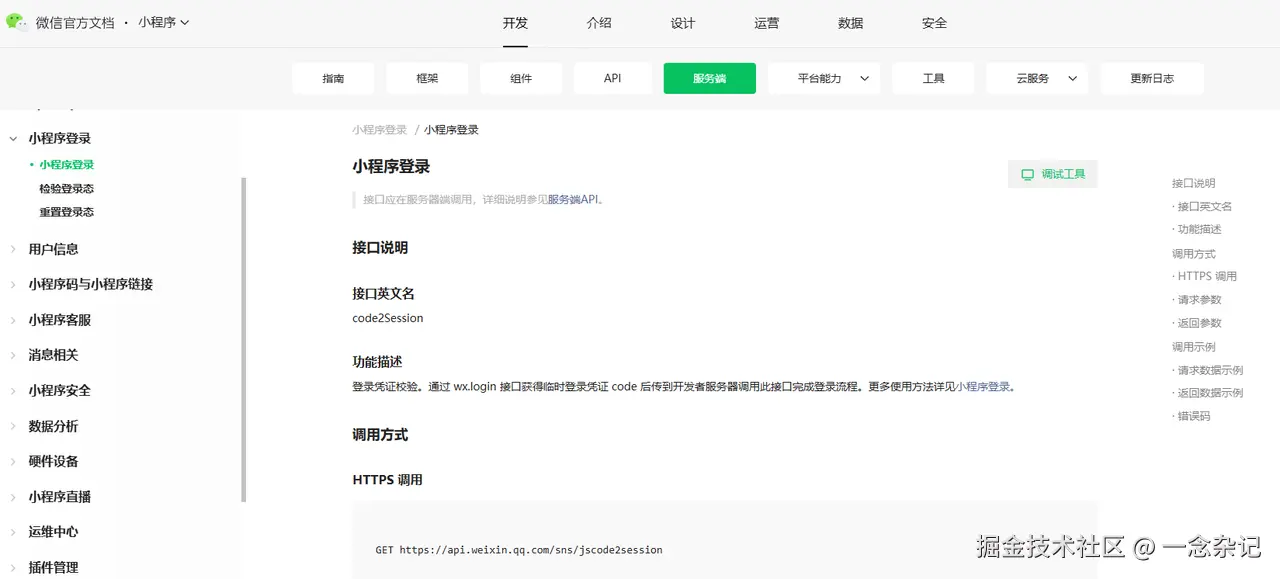Switch to the 安全 top tab

tap(934, 23)
